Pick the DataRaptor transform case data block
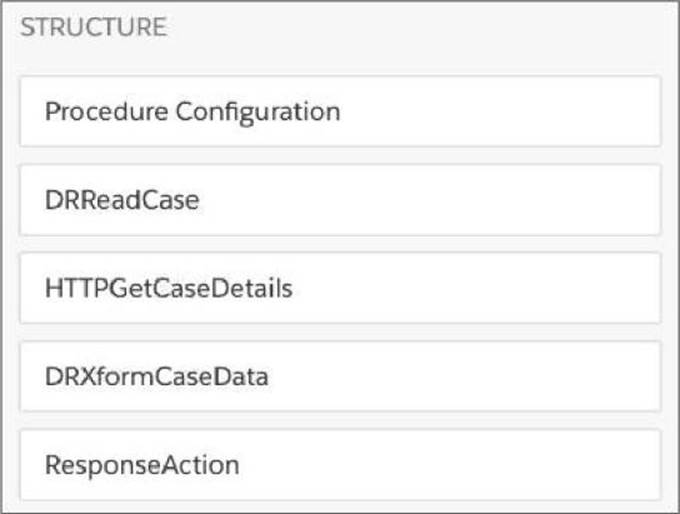Viewport: 680px width, 514px height. [340, 377]
